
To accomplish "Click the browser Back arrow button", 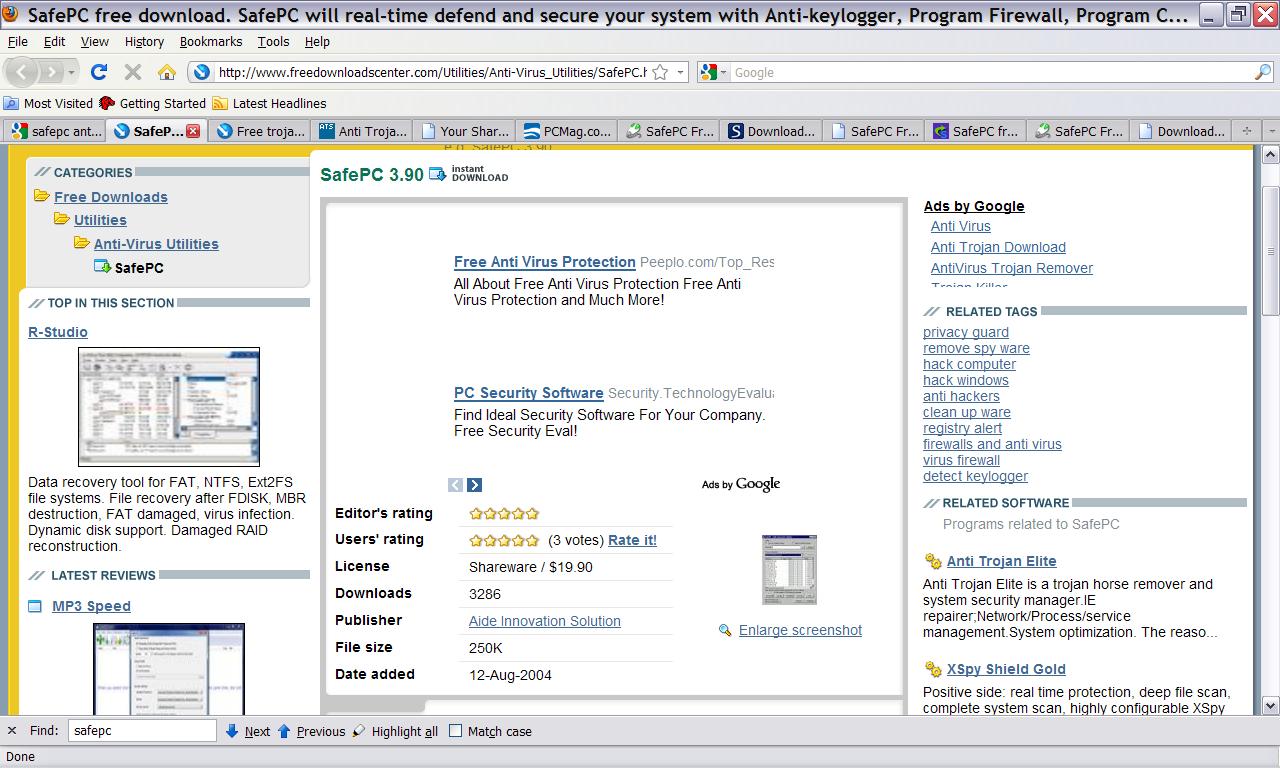I will coord(22,72).
